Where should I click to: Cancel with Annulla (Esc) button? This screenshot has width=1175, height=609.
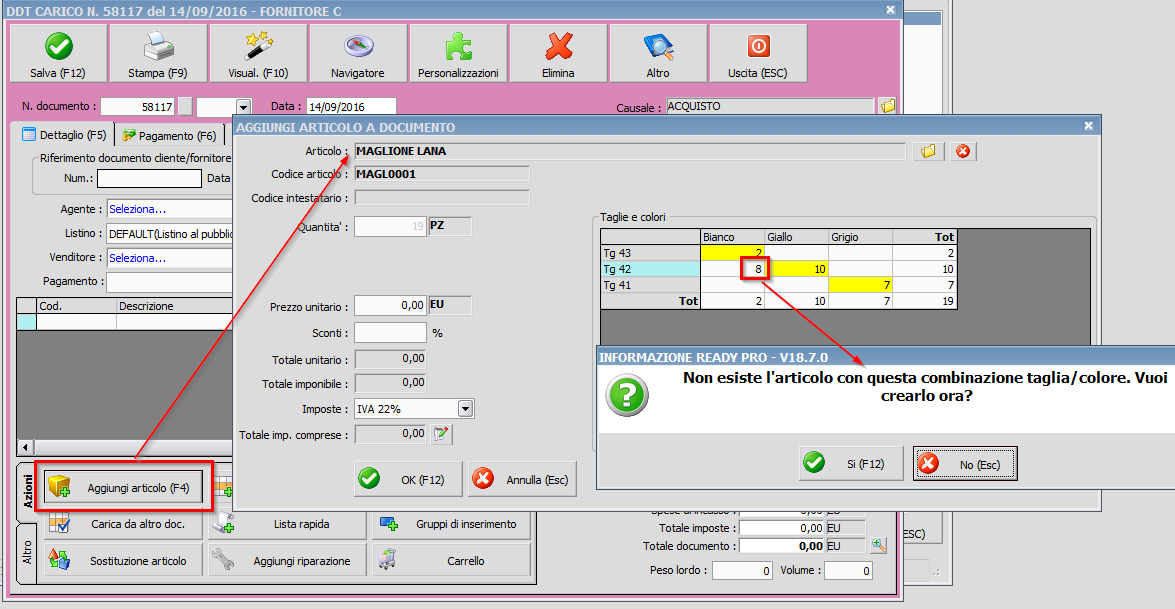coord(522,479)
